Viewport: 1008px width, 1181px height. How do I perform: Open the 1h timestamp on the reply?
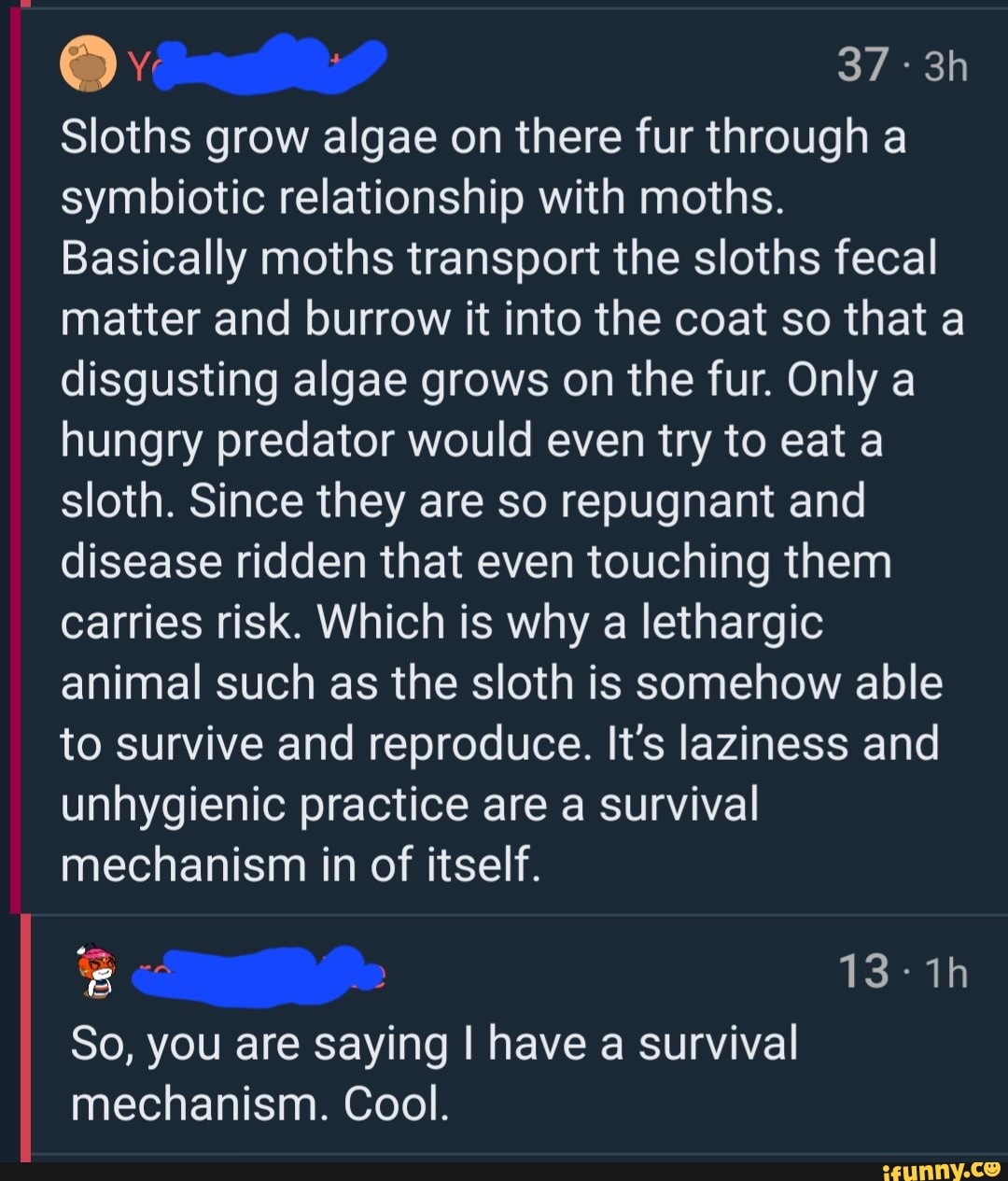944,971
